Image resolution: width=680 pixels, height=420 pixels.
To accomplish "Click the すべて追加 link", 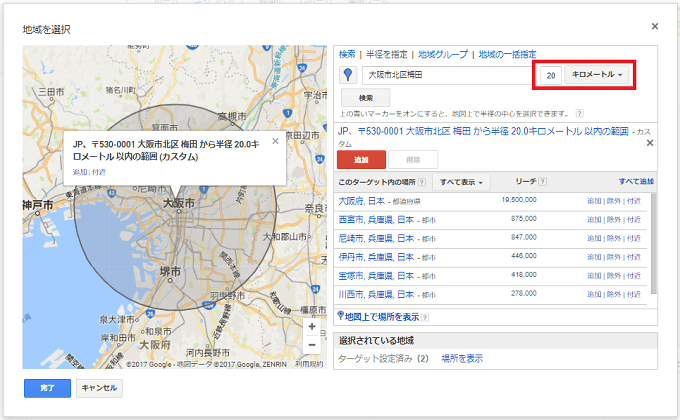I will [x=636, y=181].
